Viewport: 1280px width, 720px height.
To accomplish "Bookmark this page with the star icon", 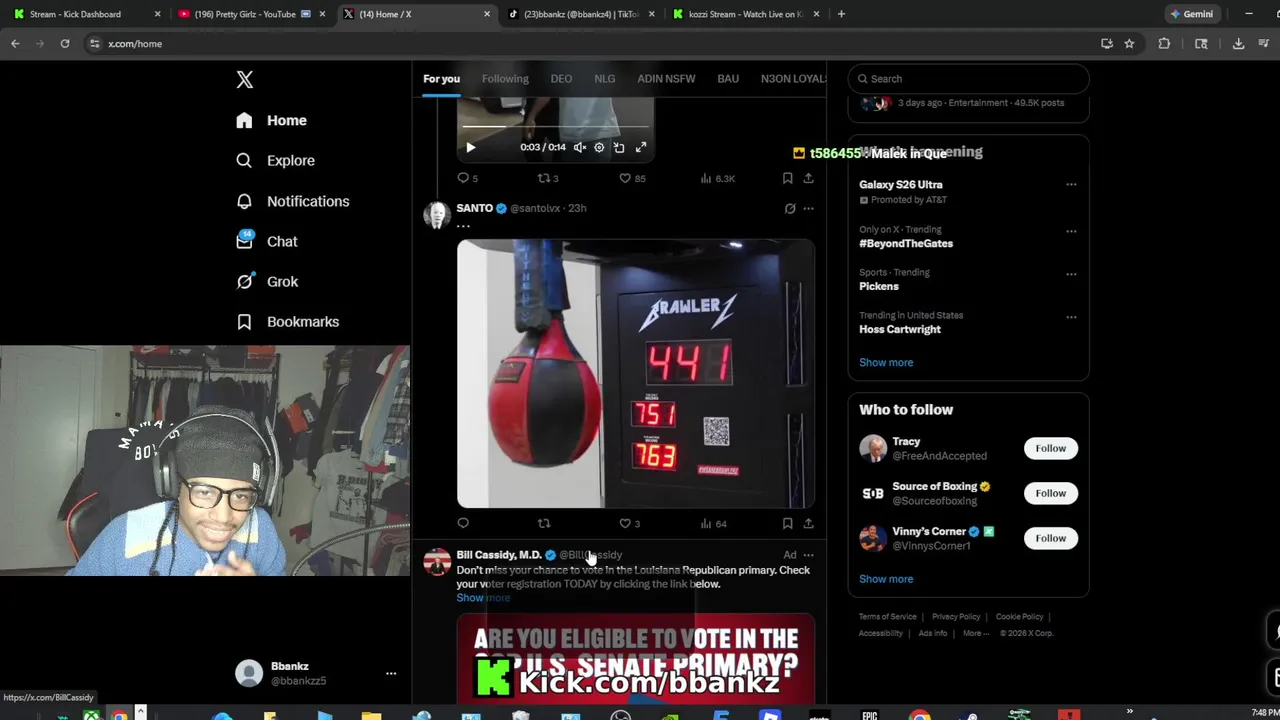I will 1129,44.
